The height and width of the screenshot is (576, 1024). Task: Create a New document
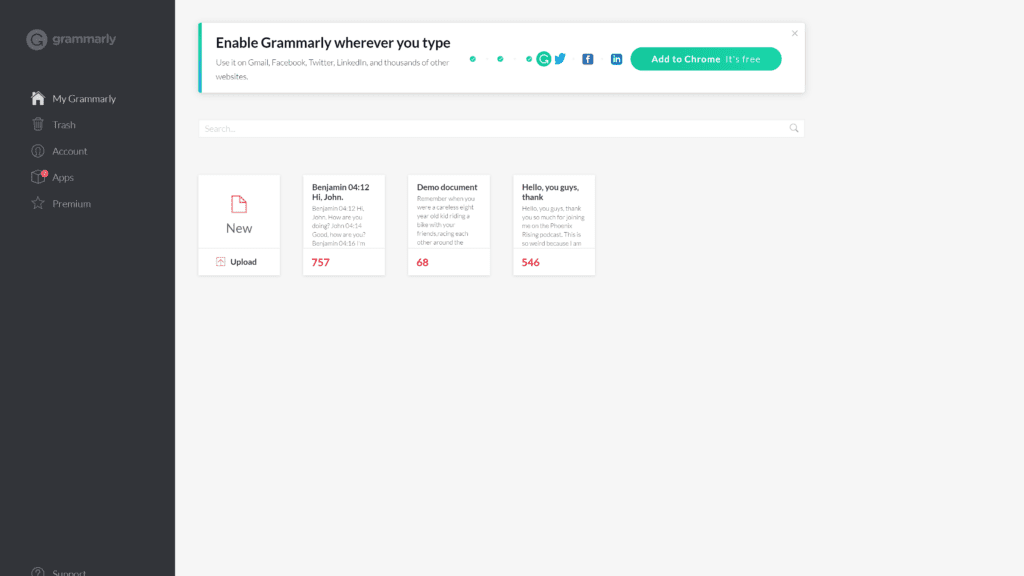239,212
